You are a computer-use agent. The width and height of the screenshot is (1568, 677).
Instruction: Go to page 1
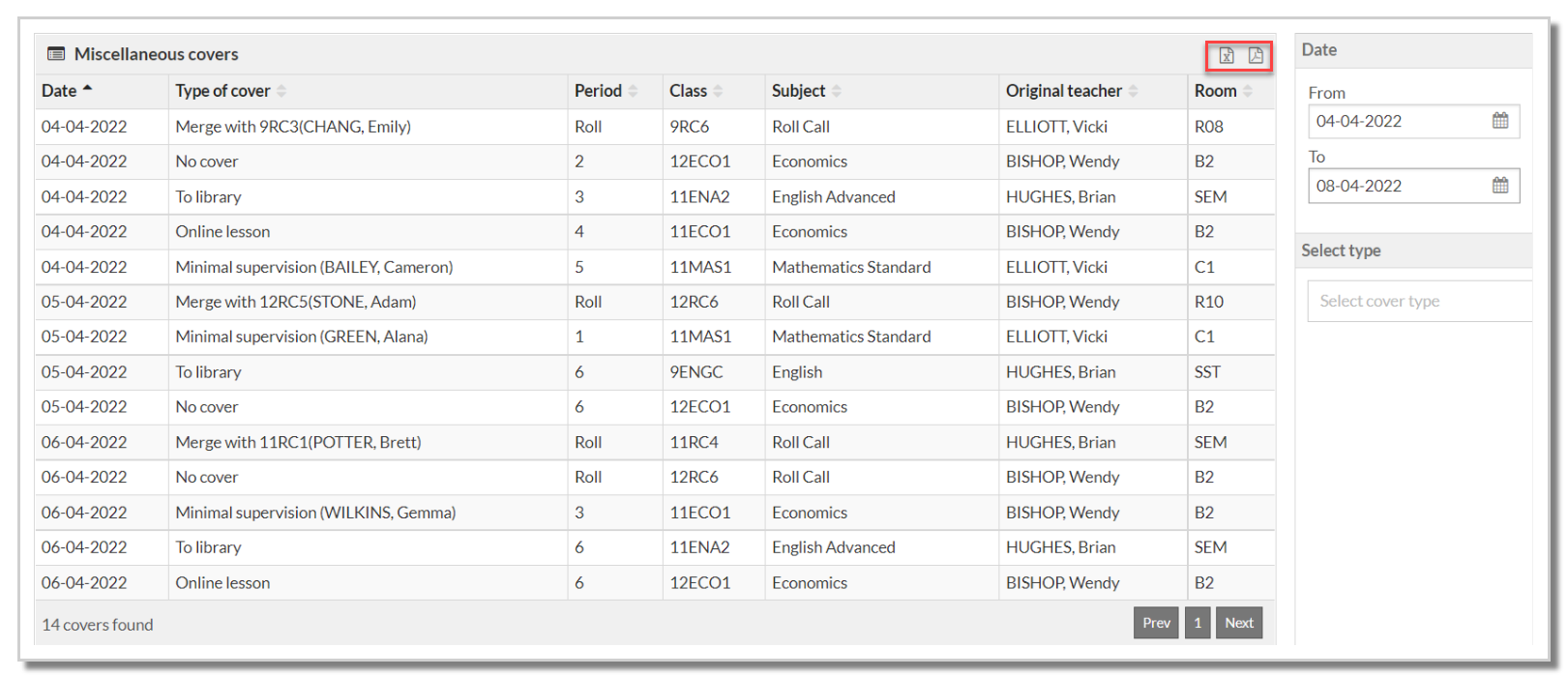point(1198,623)
